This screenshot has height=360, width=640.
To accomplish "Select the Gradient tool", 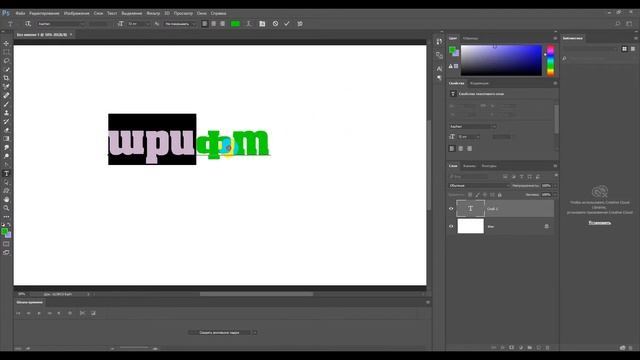I will [x=6, y=139].
